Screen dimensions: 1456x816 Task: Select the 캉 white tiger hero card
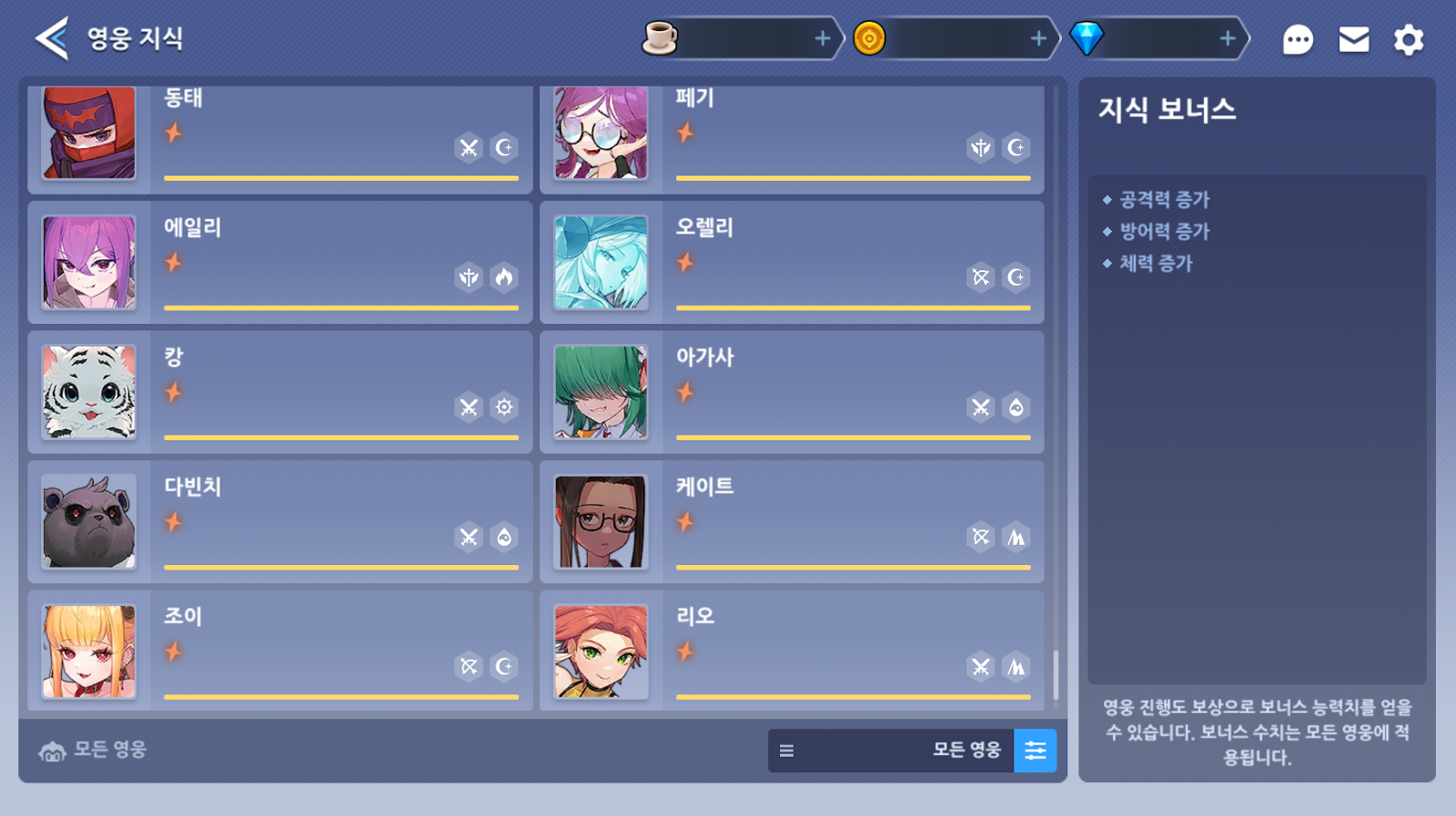pos(280,392)
